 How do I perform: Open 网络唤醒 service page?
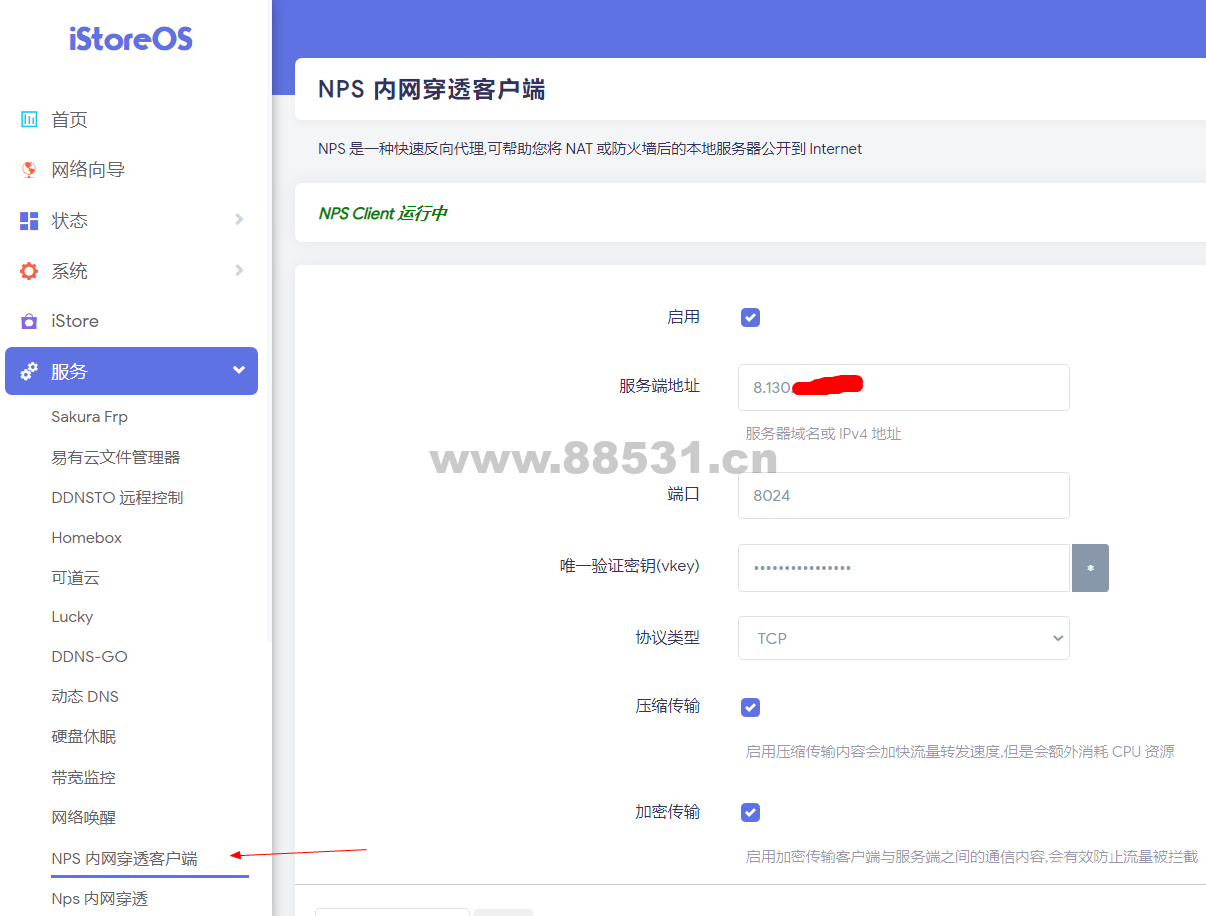[84, 817]
